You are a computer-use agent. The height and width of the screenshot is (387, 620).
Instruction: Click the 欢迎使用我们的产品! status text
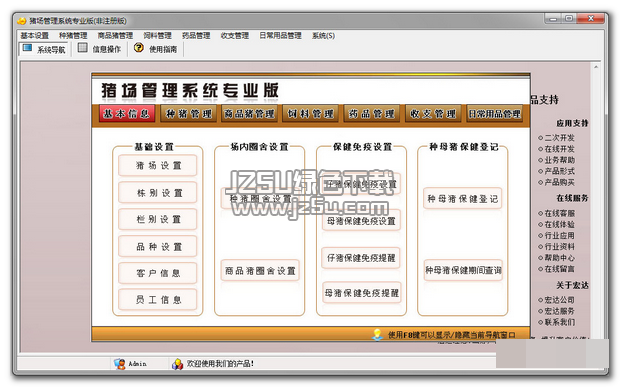[220, 364]
